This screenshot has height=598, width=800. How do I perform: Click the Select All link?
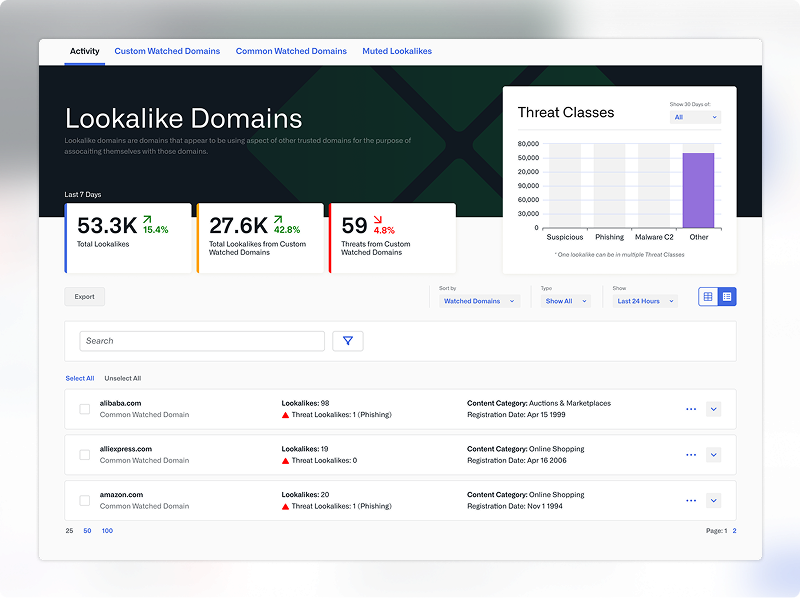tap(80, 379)
